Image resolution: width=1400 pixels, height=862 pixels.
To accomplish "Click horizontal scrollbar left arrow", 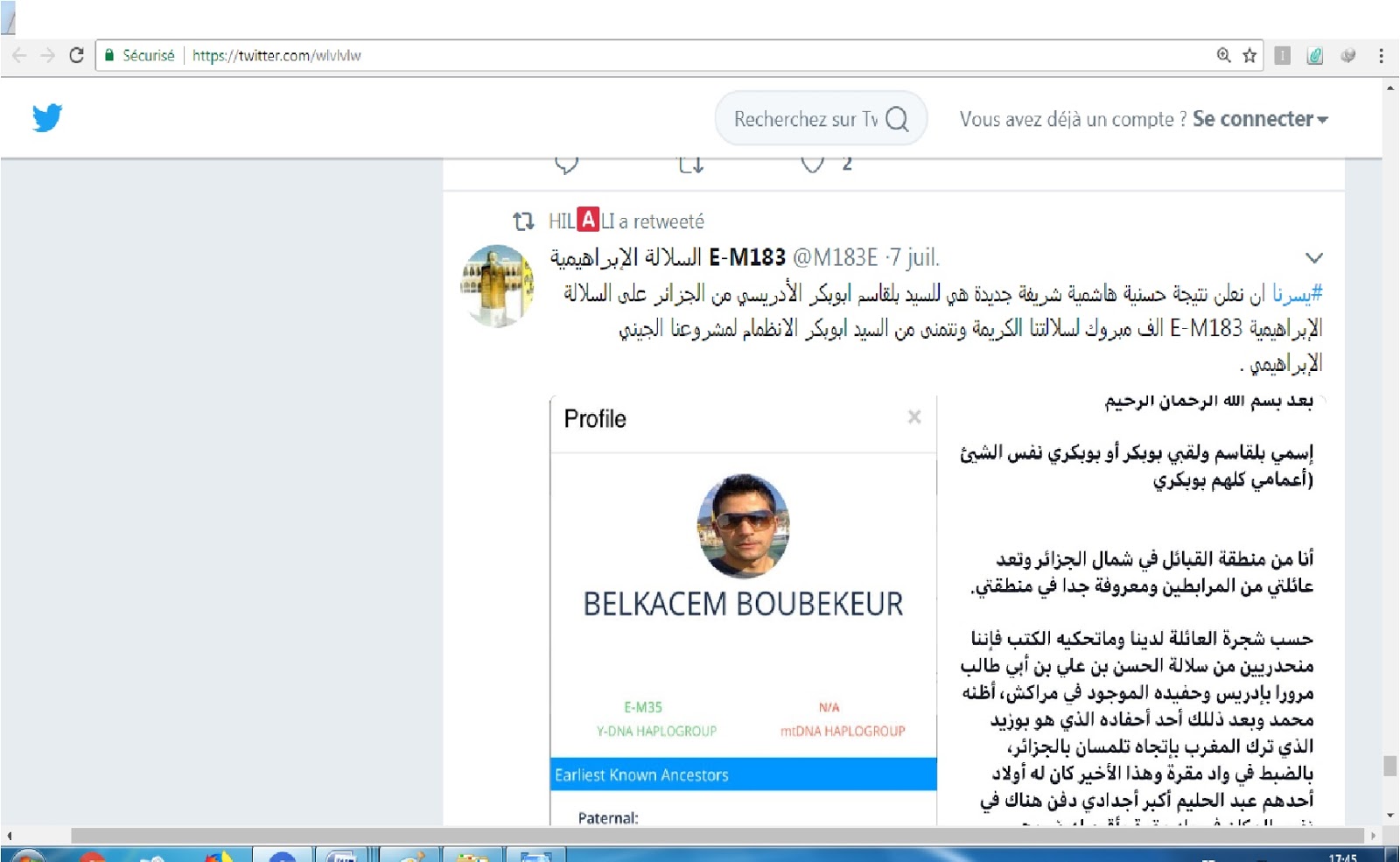I will pyautogui.click(x=9, y=836).
